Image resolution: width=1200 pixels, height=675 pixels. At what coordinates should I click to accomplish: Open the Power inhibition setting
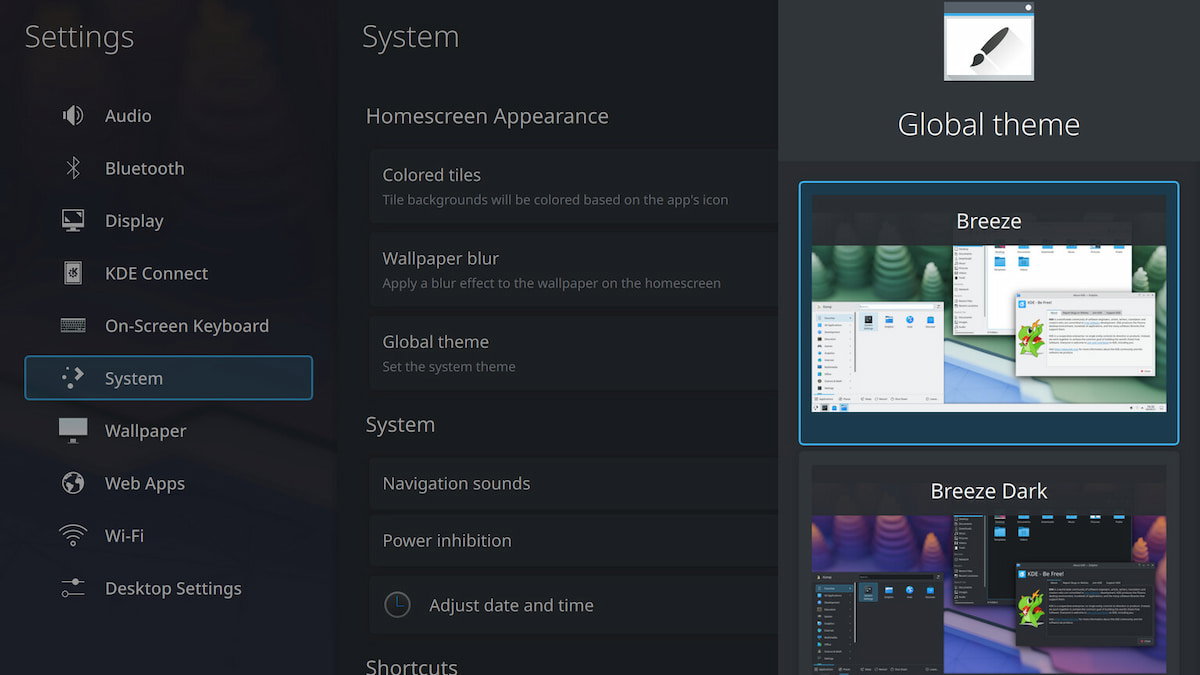pos(574,540)
